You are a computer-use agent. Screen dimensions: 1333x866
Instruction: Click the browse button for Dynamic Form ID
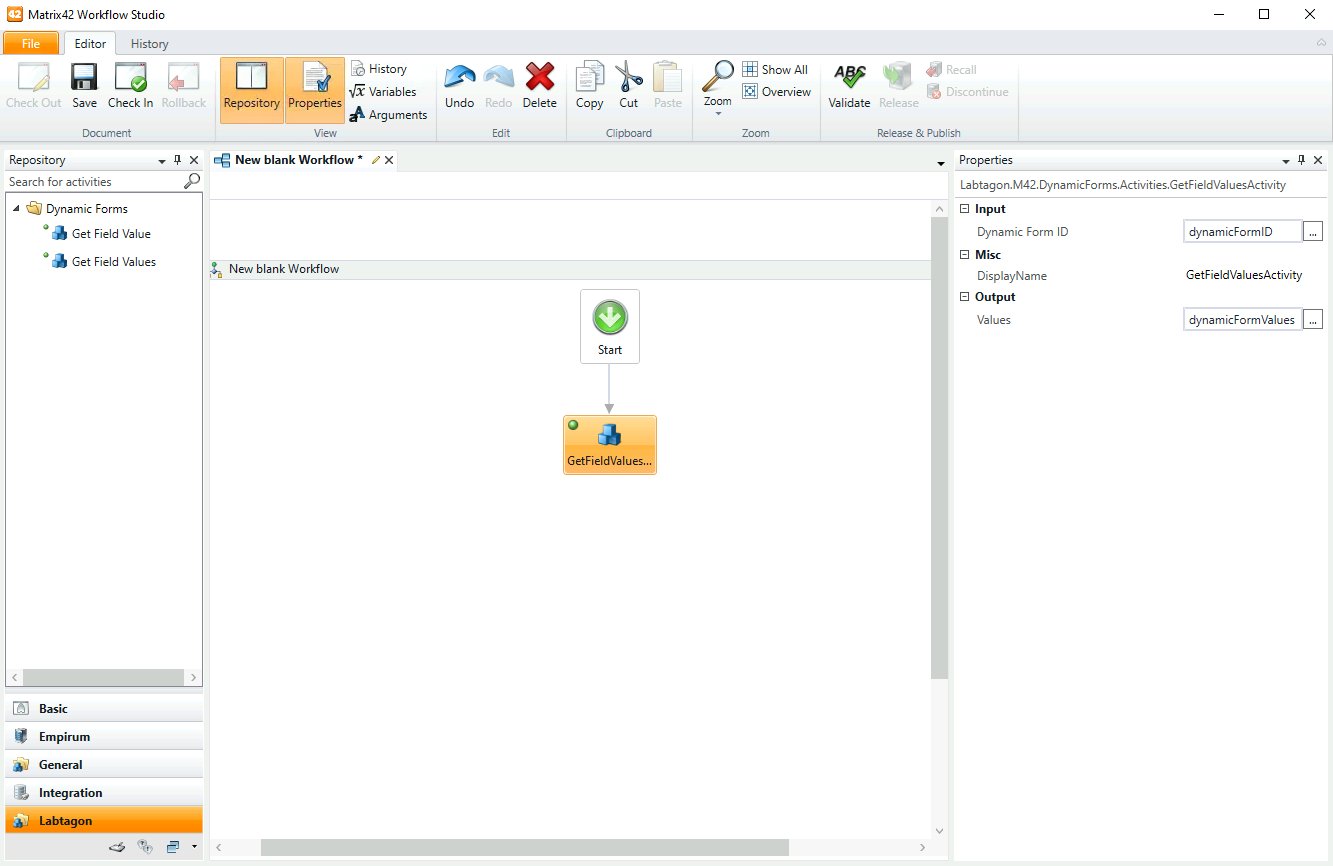coord(1313,232)
